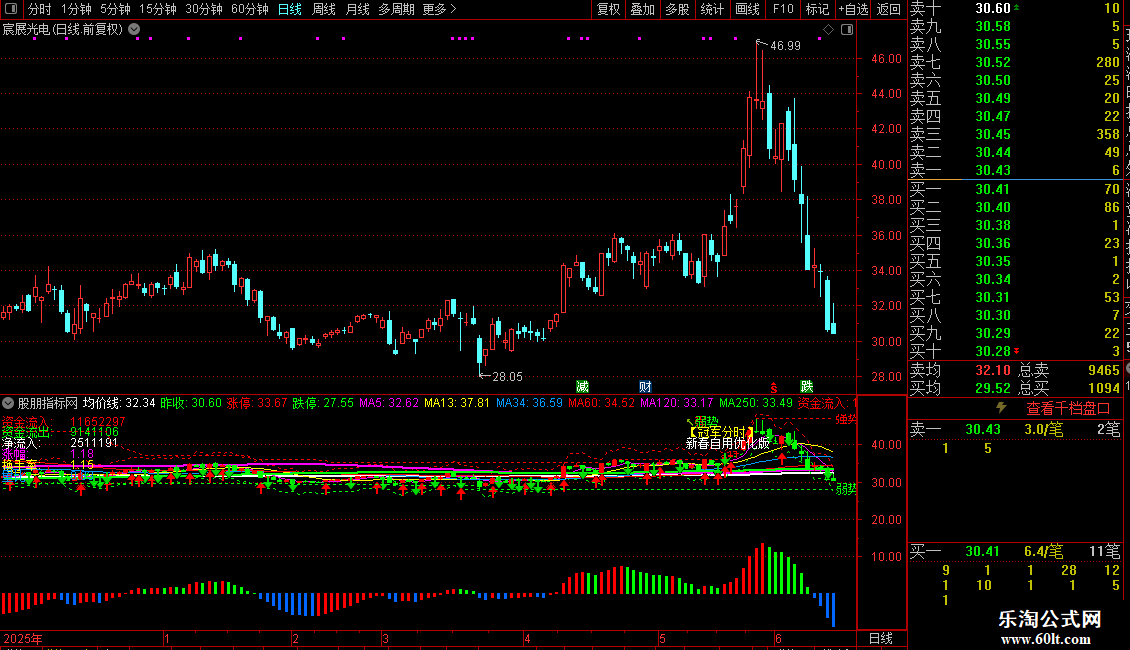Click the 2025年 date axis label

click(x=23, y=638)
